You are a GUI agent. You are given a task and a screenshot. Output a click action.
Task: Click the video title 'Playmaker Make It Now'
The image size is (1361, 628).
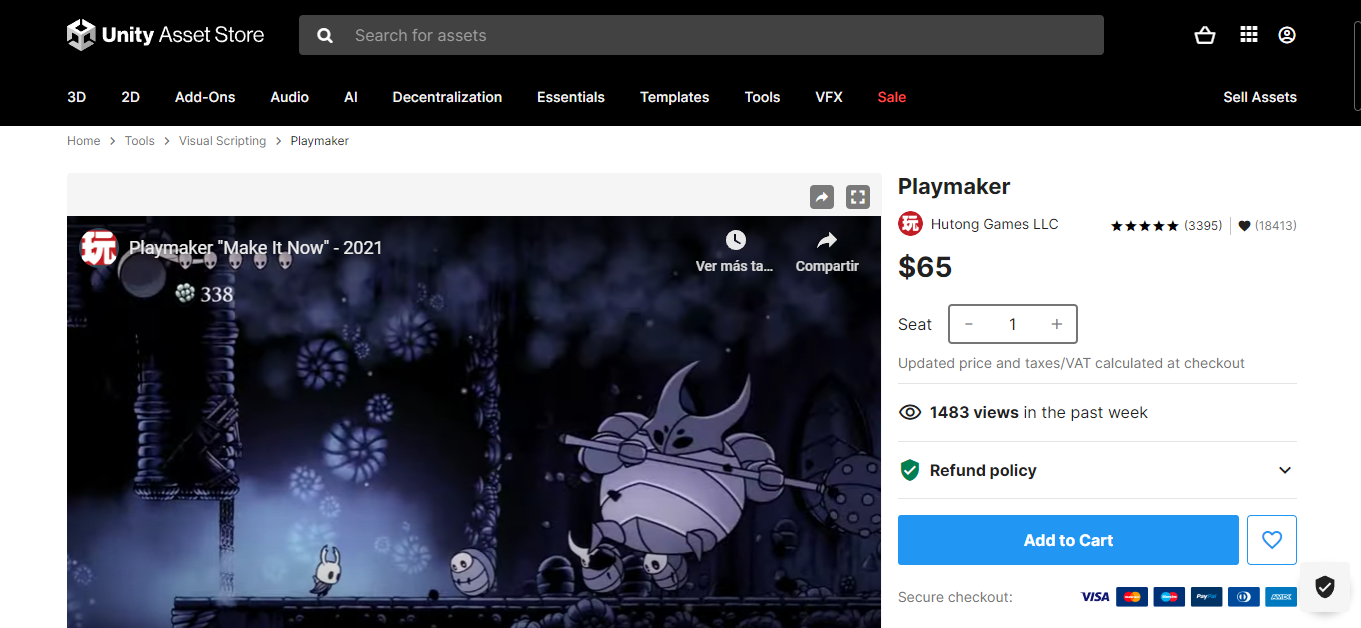pyautogui.click(x=256, y=248)
